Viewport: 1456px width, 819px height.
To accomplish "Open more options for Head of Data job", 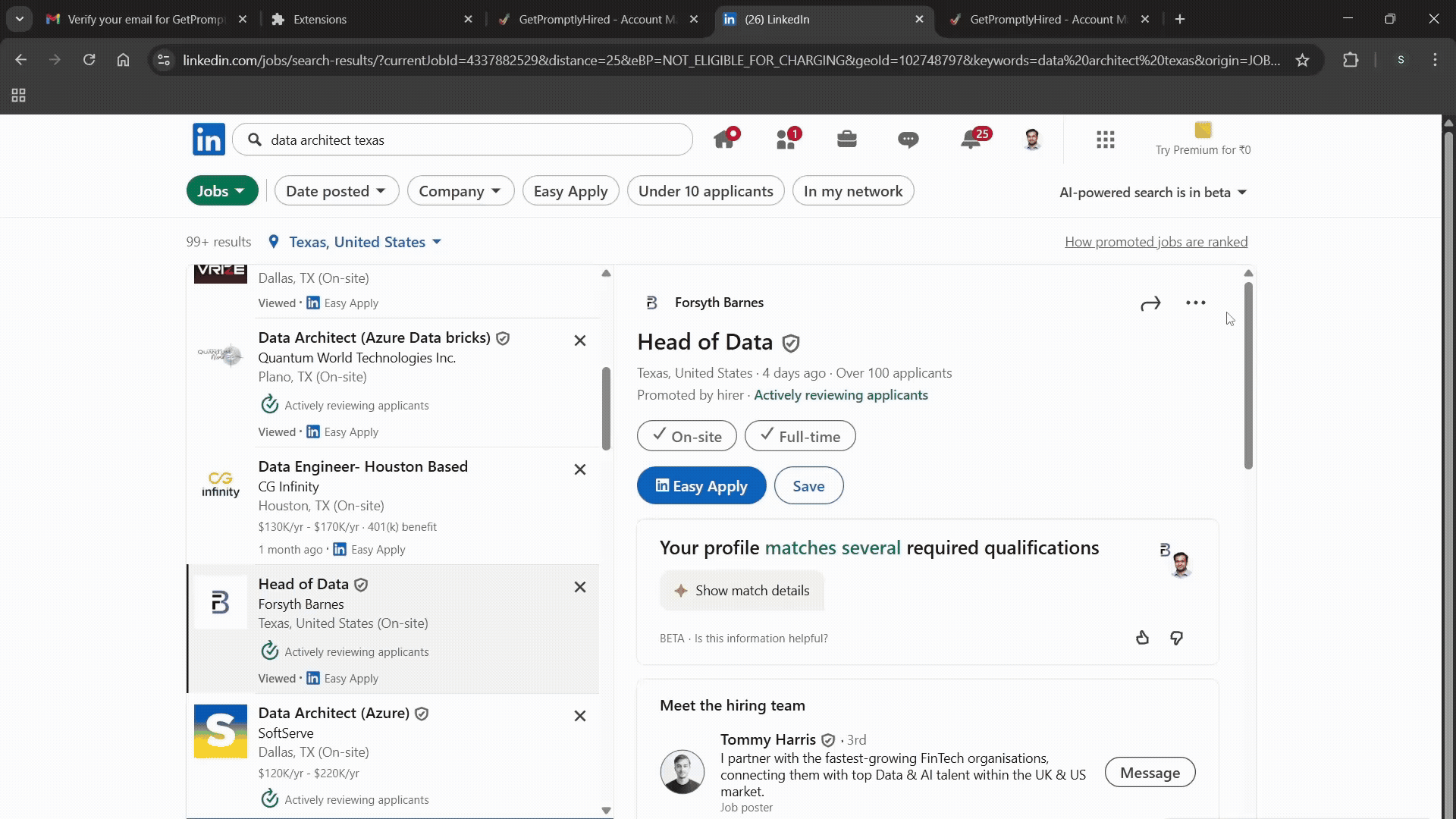I will point(1195,303).
